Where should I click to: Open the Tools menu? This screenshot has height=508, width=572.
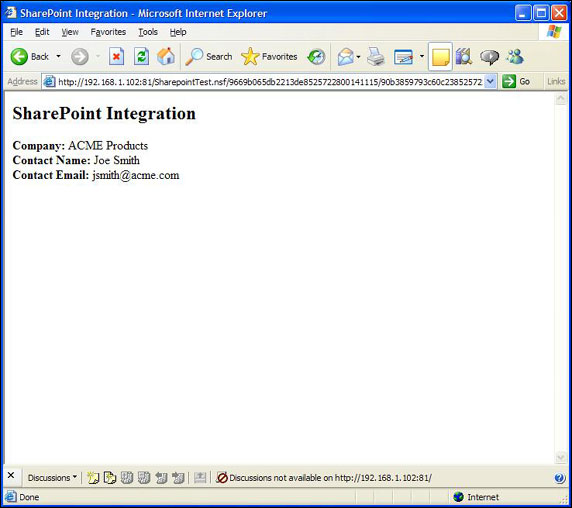(148, 32)
